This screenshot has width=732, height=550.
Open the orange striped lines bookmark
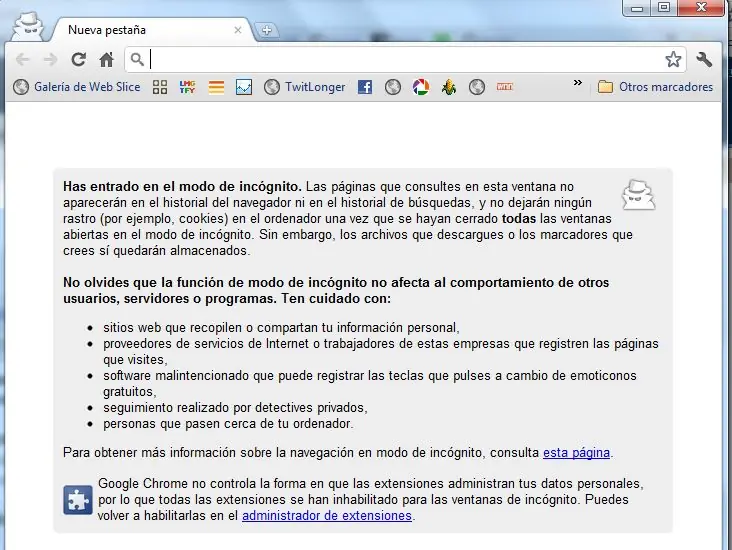[x=216, y=87]
